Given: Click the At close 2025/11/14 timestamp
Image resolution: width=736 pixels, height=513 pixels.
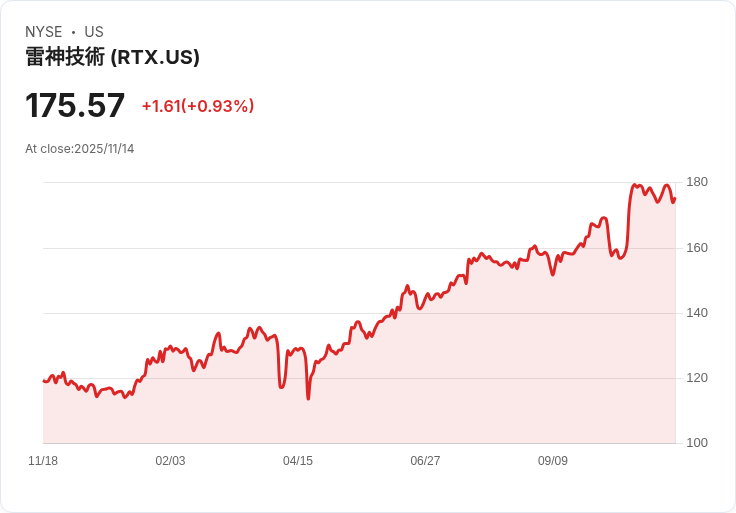Looking at the screenshot, I should pyautogui.click(x=80, y=149).
